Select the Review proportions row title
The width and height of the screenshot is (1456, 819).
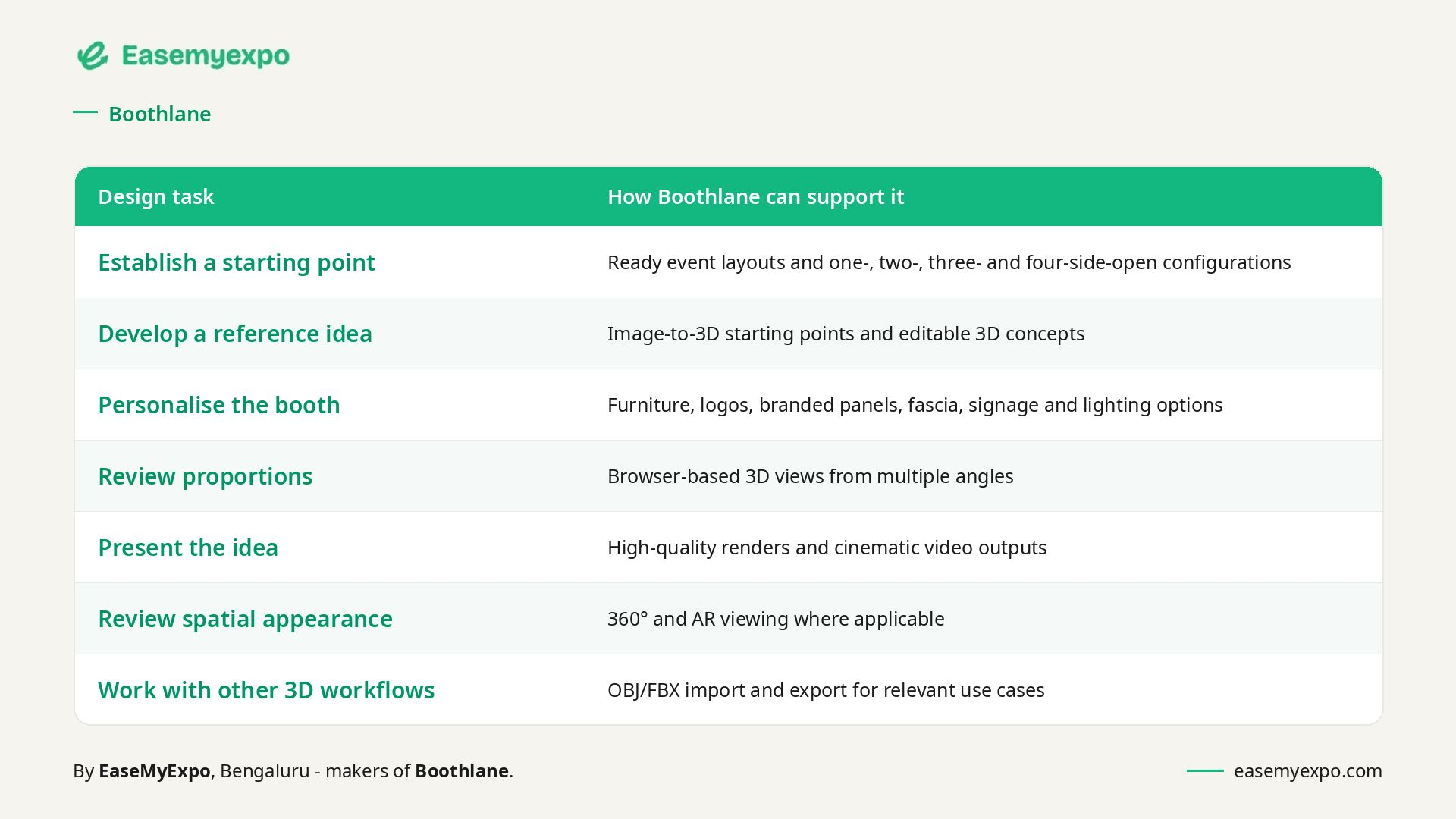[x=206, y=476]
